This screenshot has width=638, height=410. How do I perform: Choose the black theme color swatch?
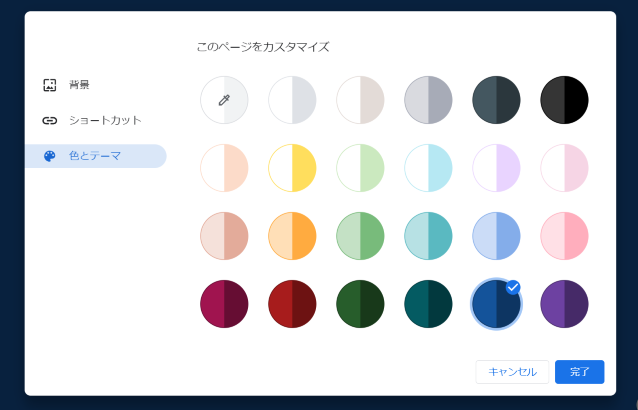click(x=564, y=100)
